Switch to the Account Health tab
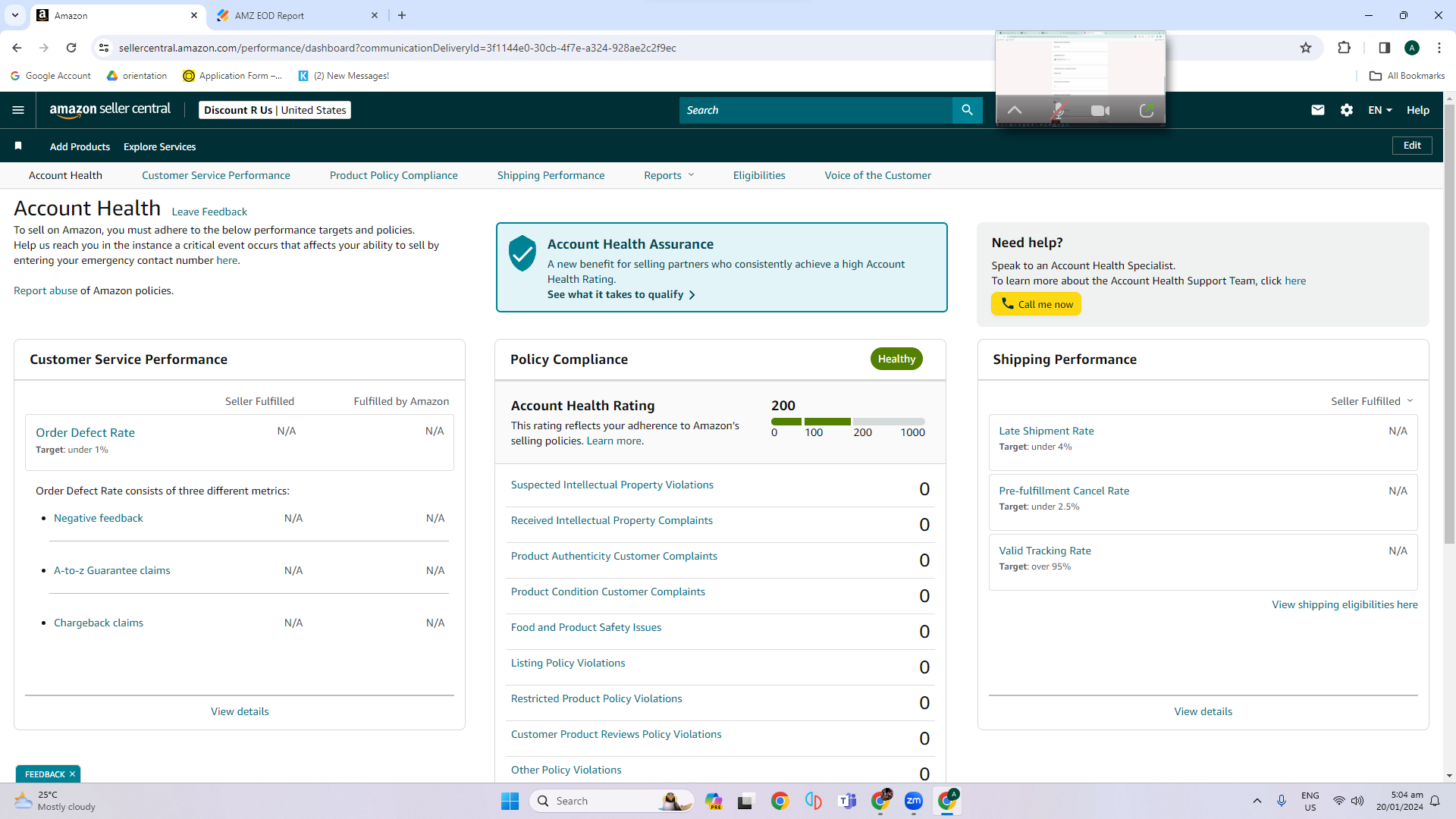 65,175
